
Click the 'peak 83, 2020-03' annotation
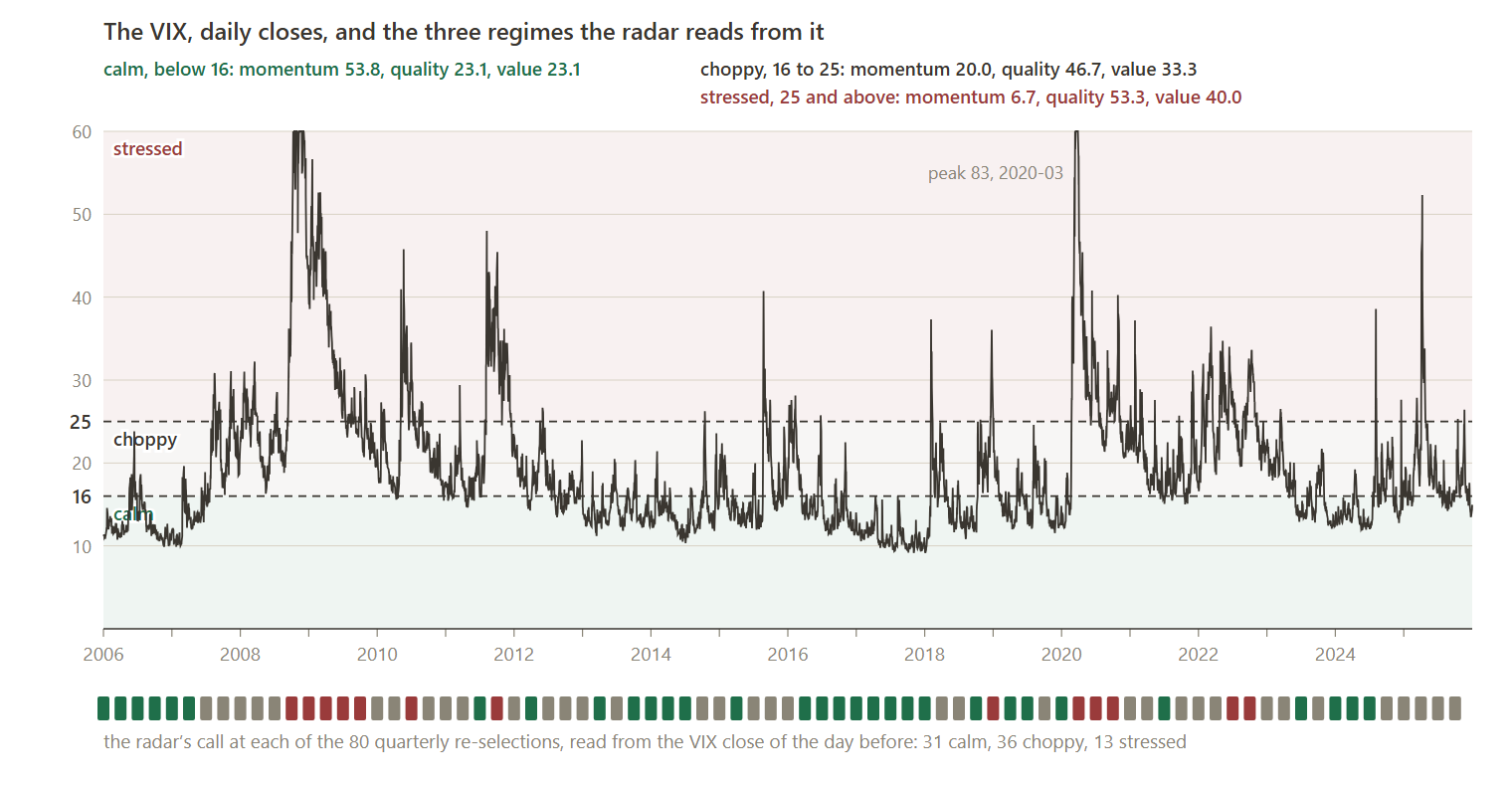tap(996, 174)
